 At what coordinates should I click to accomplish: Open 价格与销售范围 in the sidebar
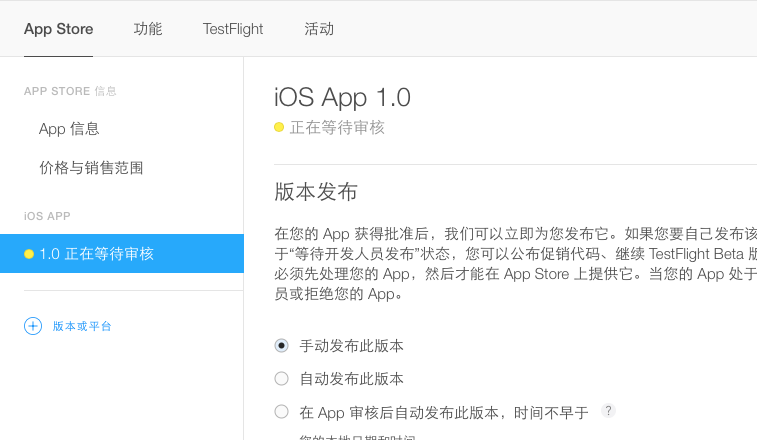pos(91,168)
